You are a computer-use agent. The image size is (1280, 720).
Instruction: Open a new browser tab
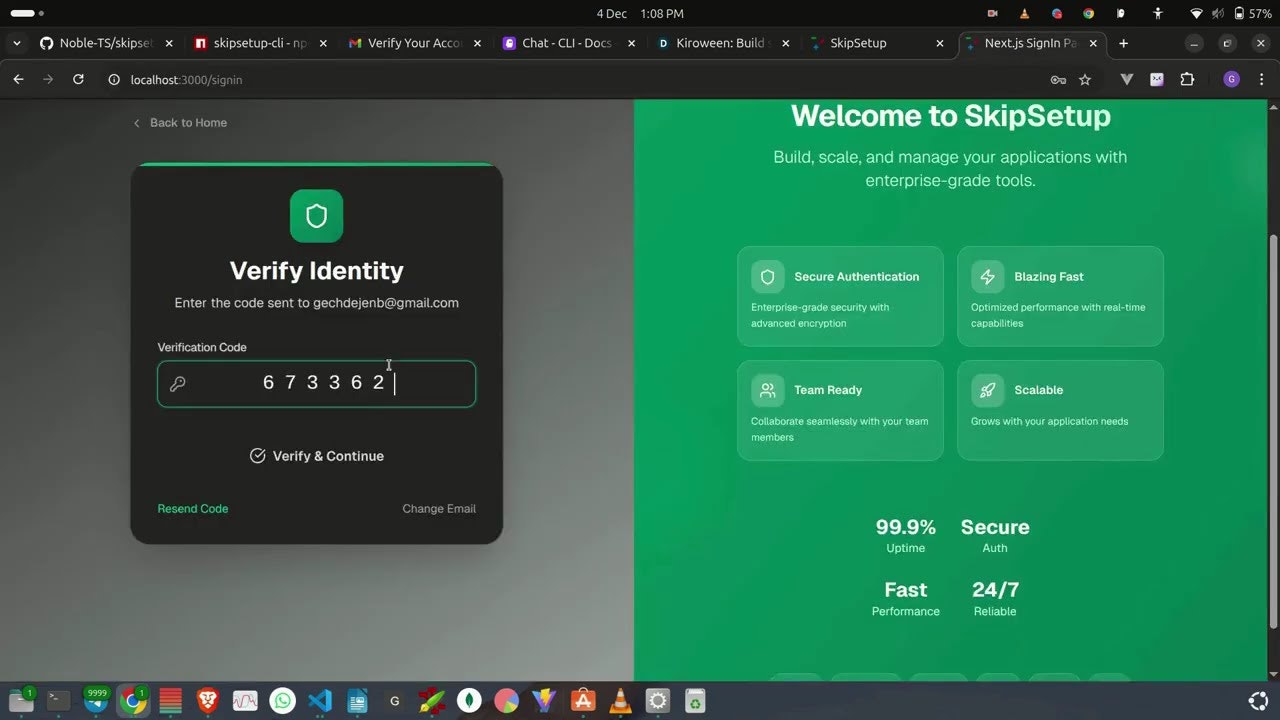(x=1123, y=43)
